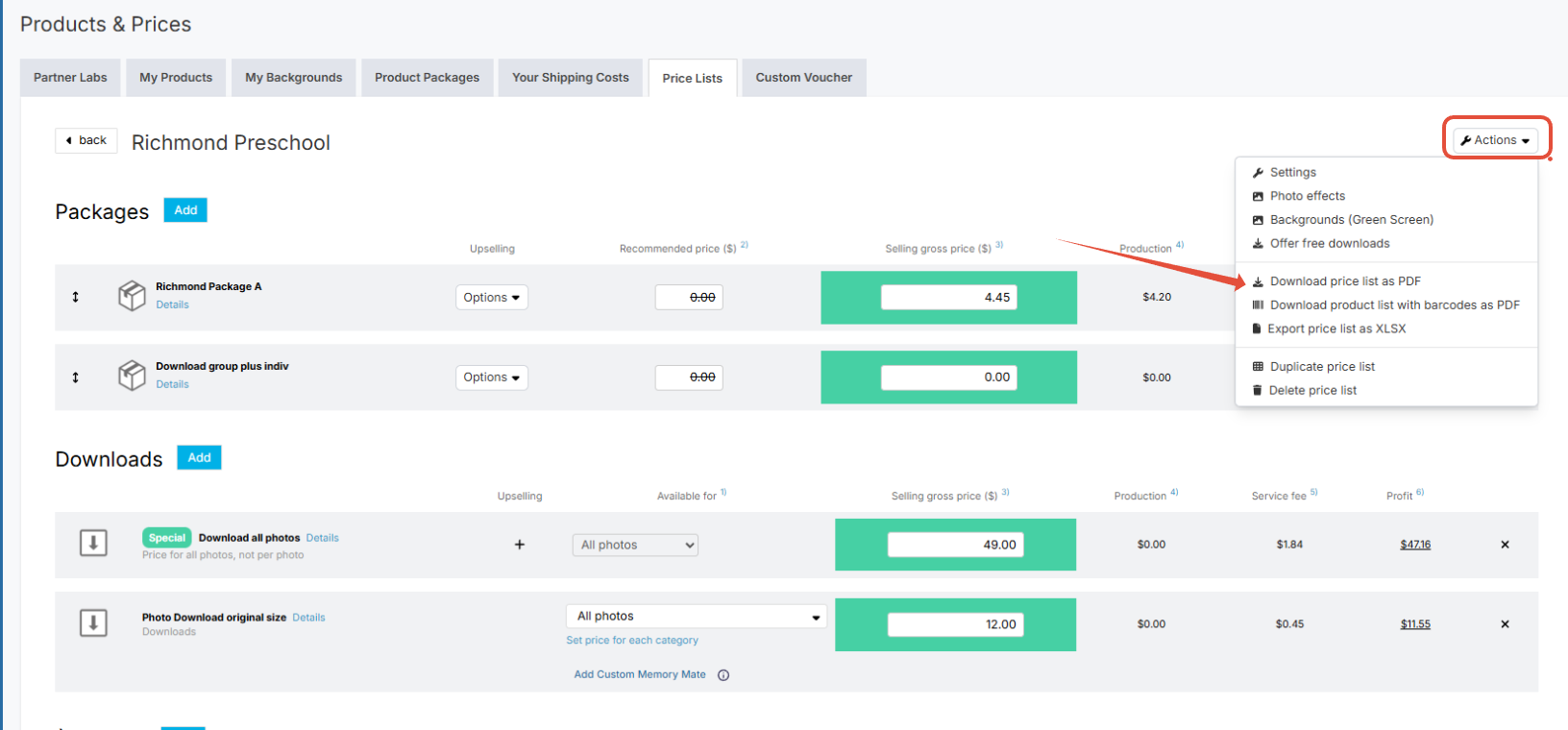Remove the Download all photos row
Image resolution: width=1568 pixels, height=730 pixels.
(1505, 545)
